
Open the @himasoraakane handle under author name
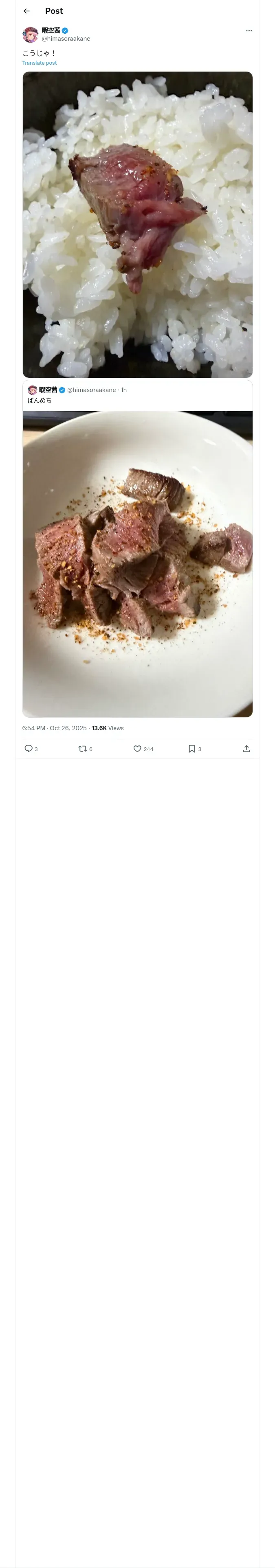66,38
